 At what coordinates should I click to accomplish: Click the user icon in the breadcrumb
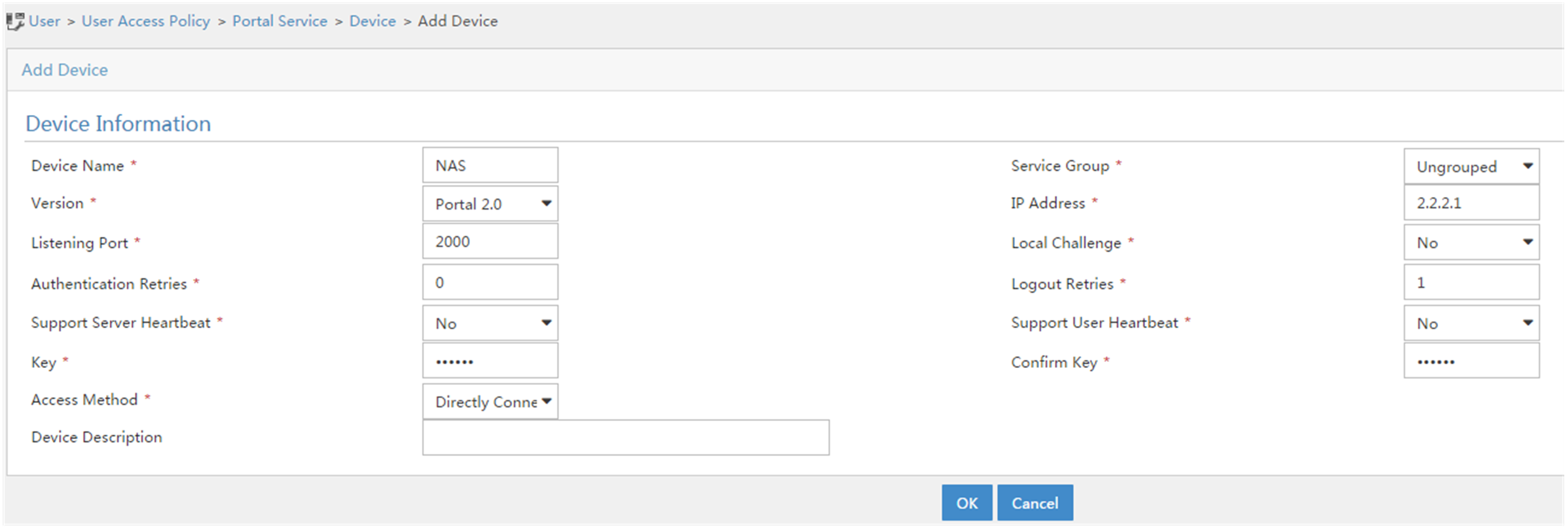click(15, 21)
